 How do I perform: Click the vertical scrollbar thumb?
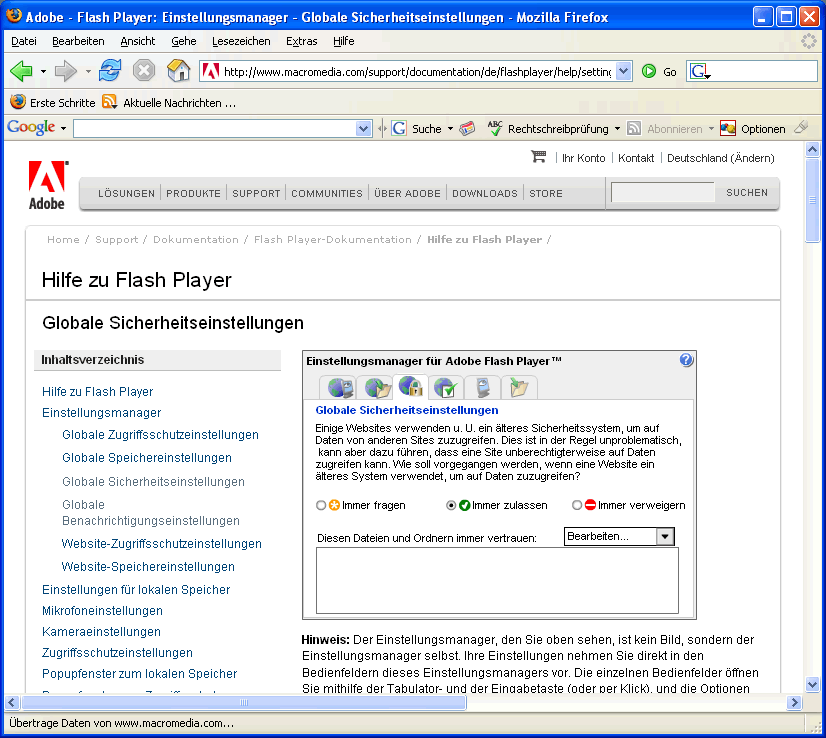tap(812, 200)
